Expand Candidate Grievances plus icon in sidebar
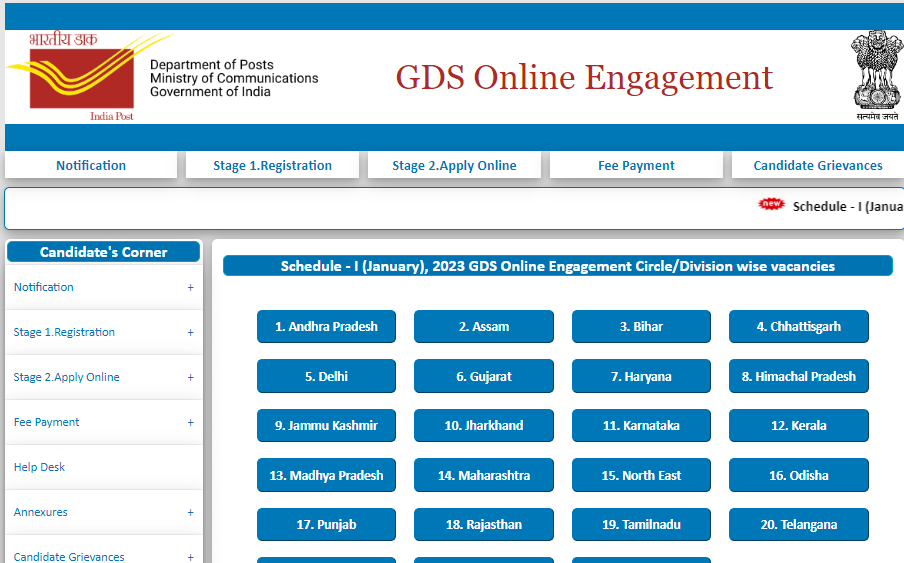904x563 pixels. click(190, 557)
